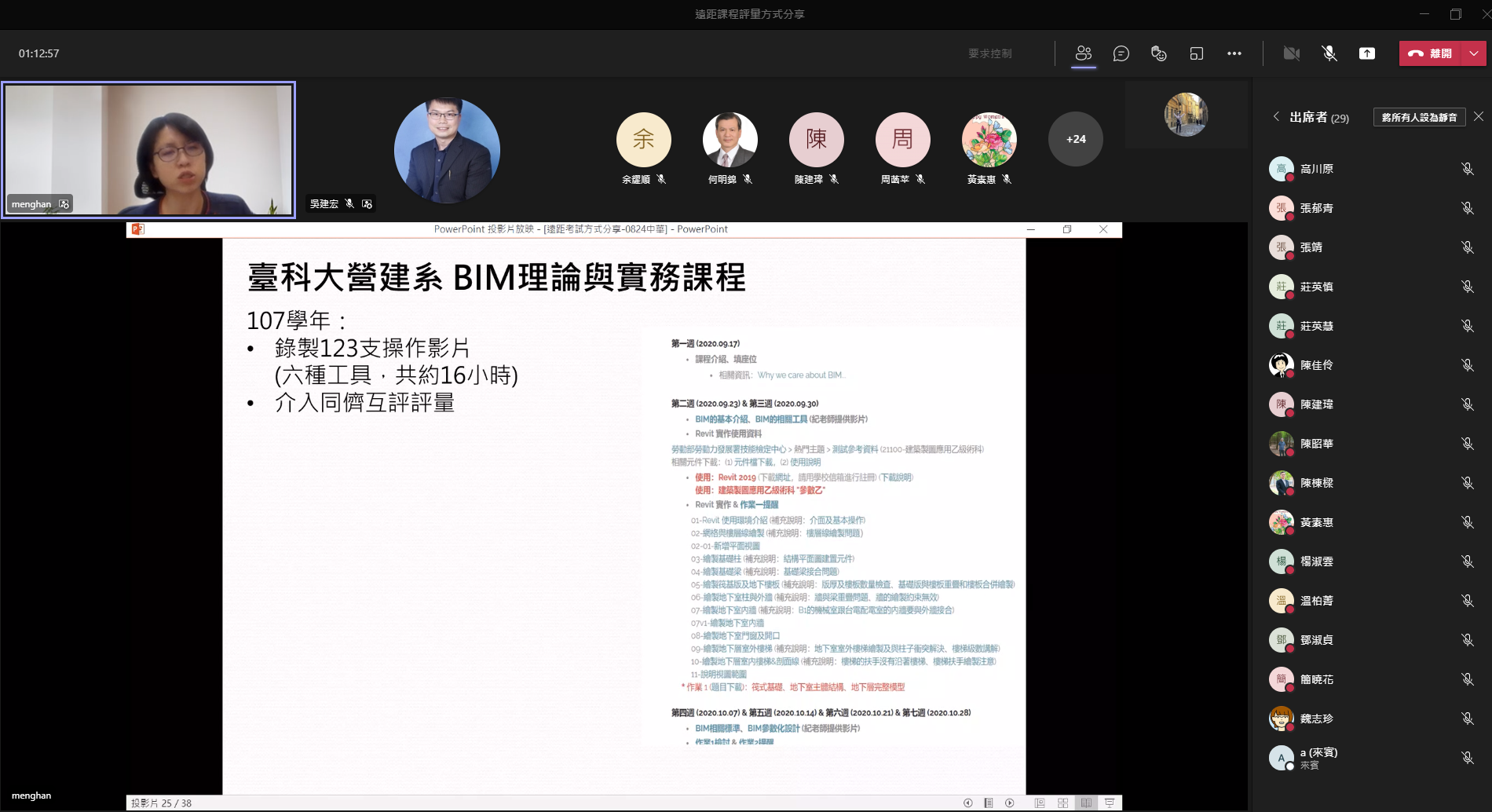1492x812 pixels.
Task: Go to next slide in PowerPoint status bar
Action: (x=1010, y=803)
